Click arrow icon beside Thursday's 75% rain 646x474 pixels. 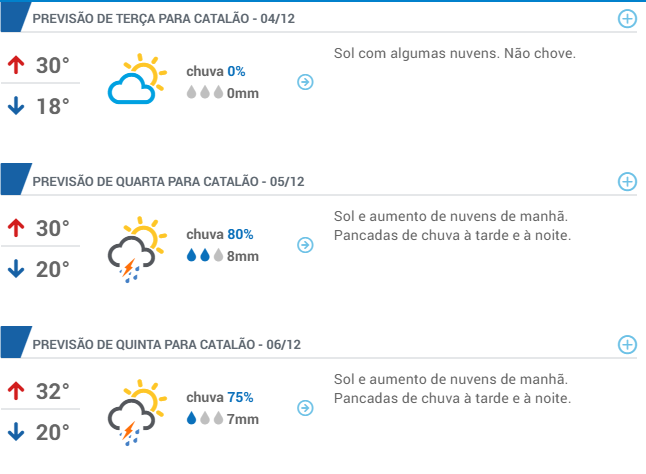click(306, 408)
